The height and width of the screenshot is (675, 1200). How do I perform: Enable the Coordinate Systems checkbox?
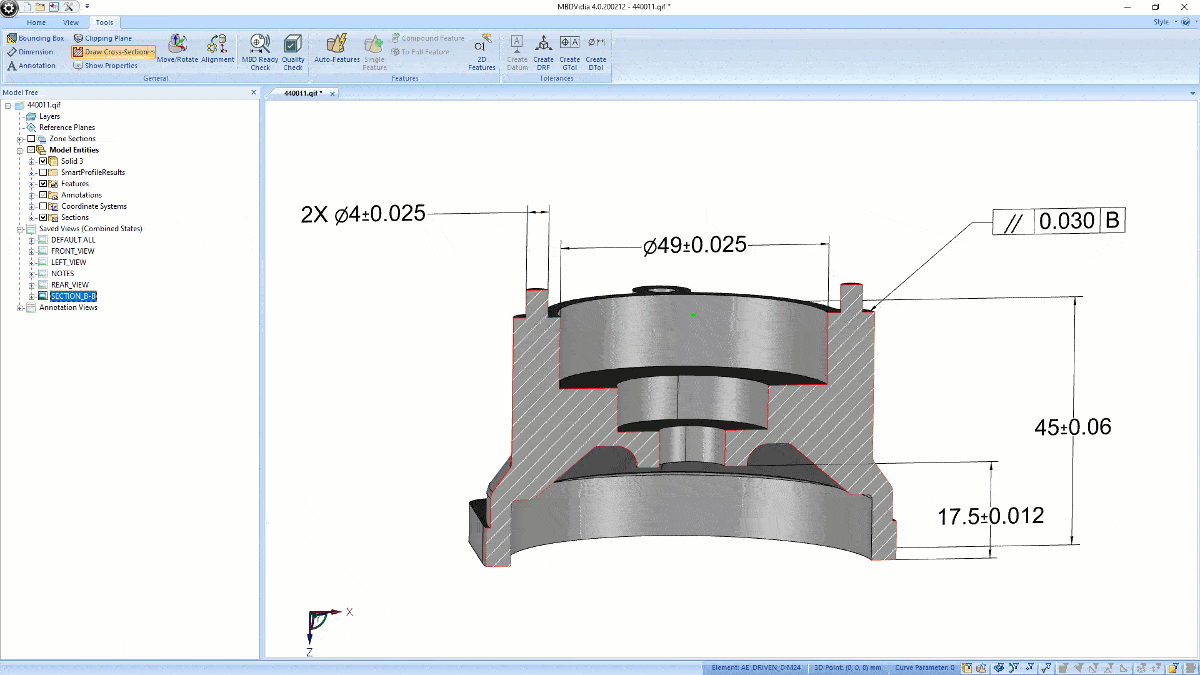44,206
